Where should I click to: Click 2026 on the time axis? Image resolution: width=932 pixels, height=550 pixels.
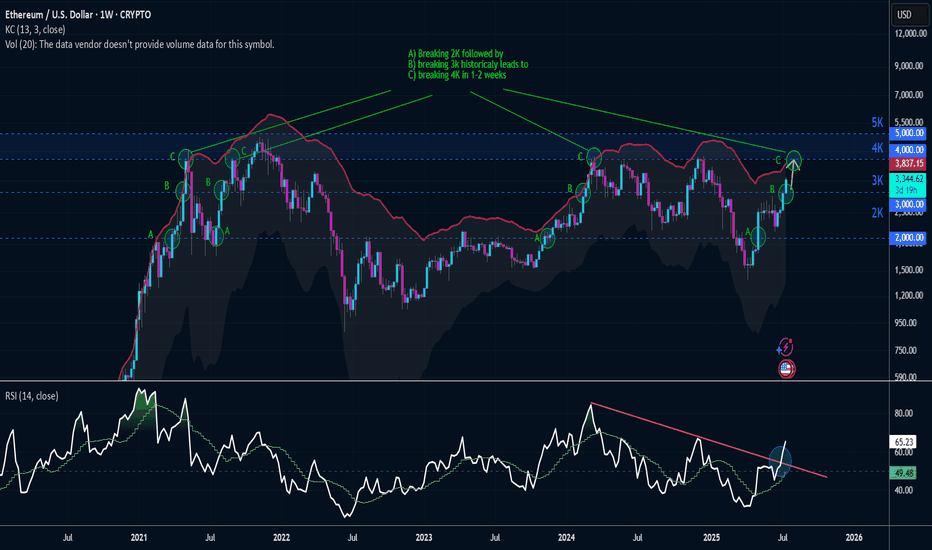(x=854, y=537)
